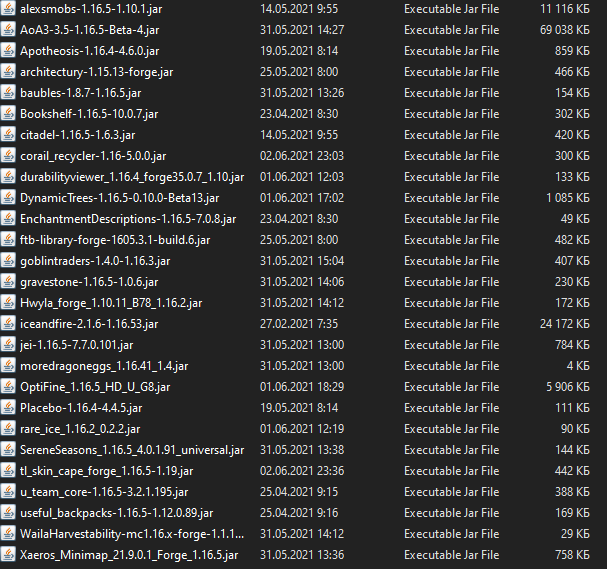Screen dimensions: 607x569
Task: Select file name gravestone-1.16.5-1.0.6.jar
Action: click(x=89, y=282)
